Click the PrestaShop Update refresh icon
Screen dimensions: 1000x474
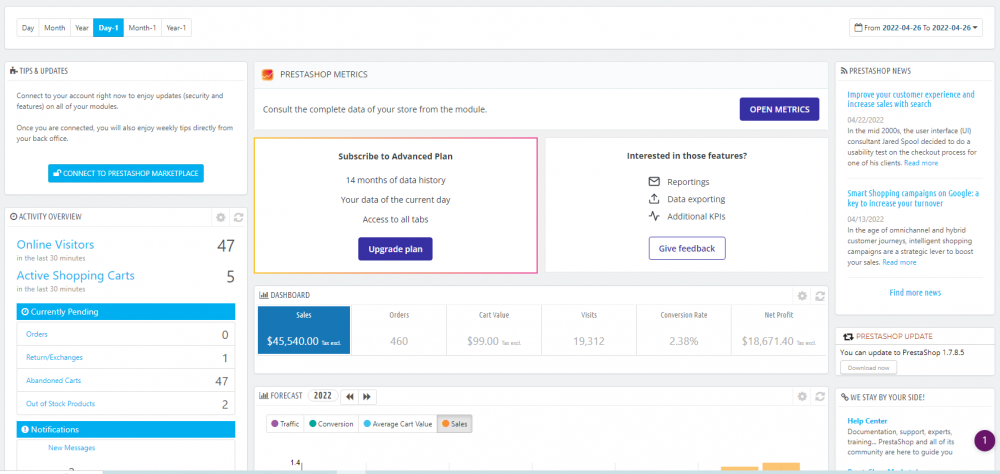point(848,336)
